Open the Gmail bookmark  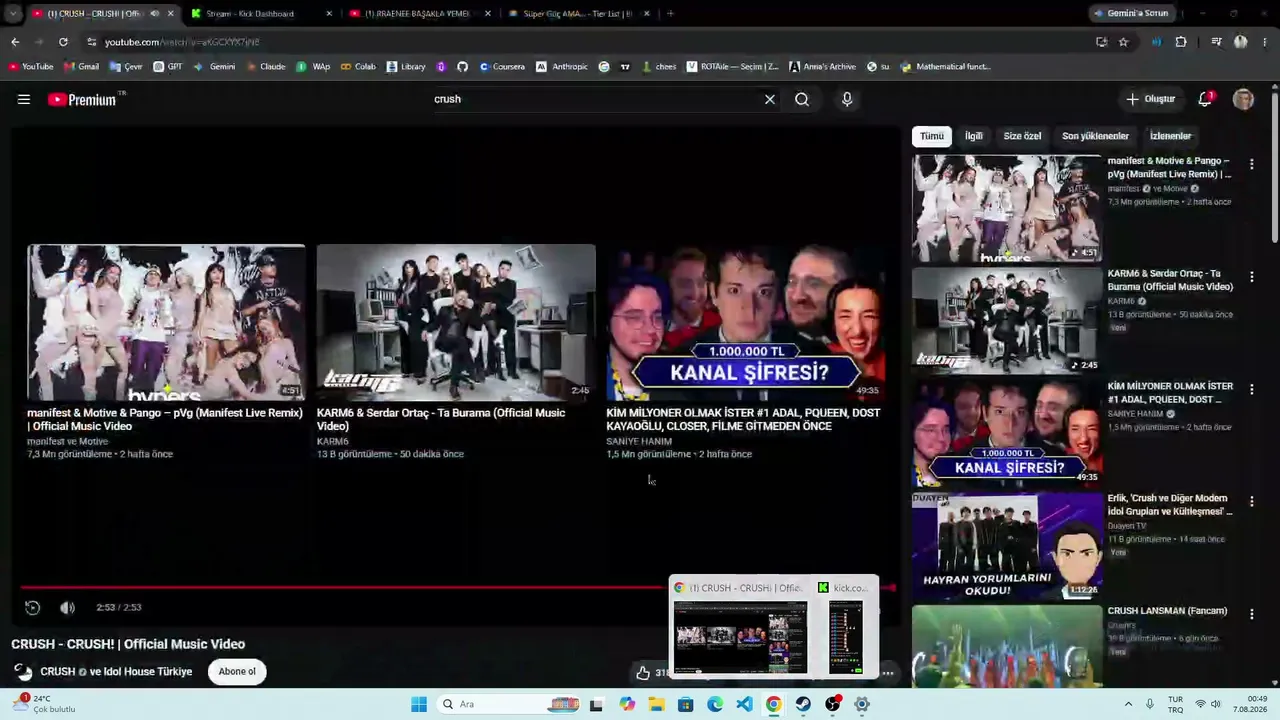tap(81, 67)
